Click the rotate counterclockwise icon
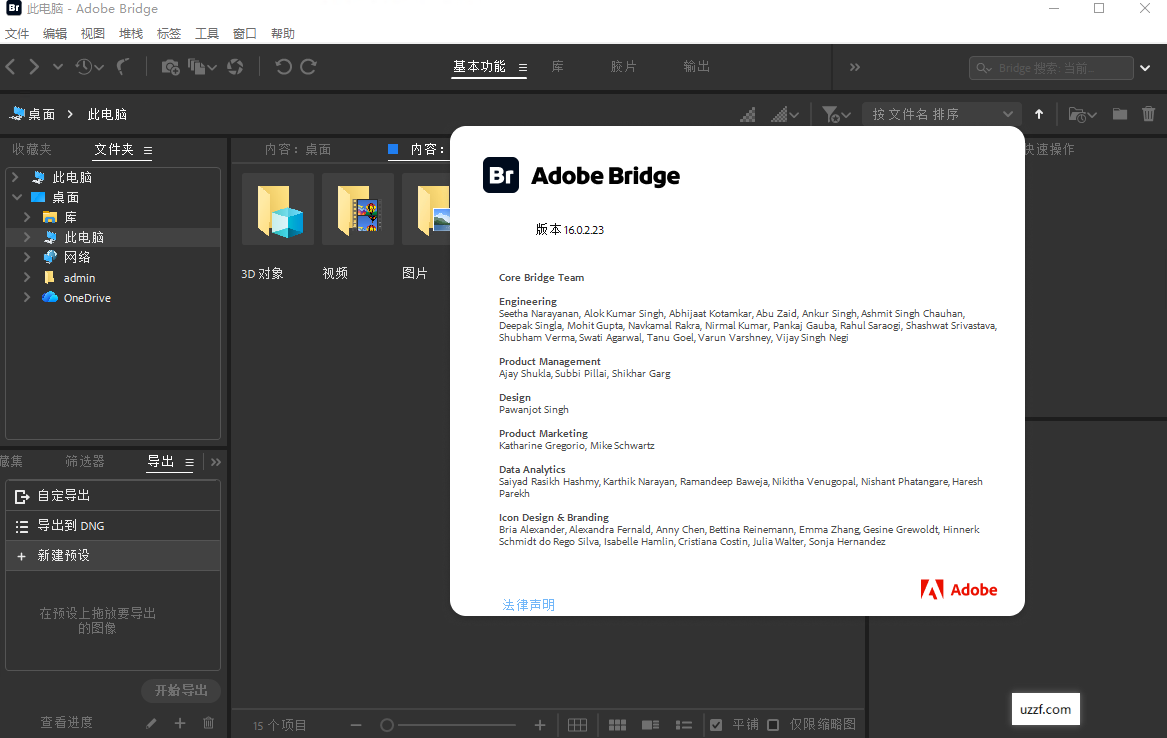1167x738 pixels. click(285, 67)
